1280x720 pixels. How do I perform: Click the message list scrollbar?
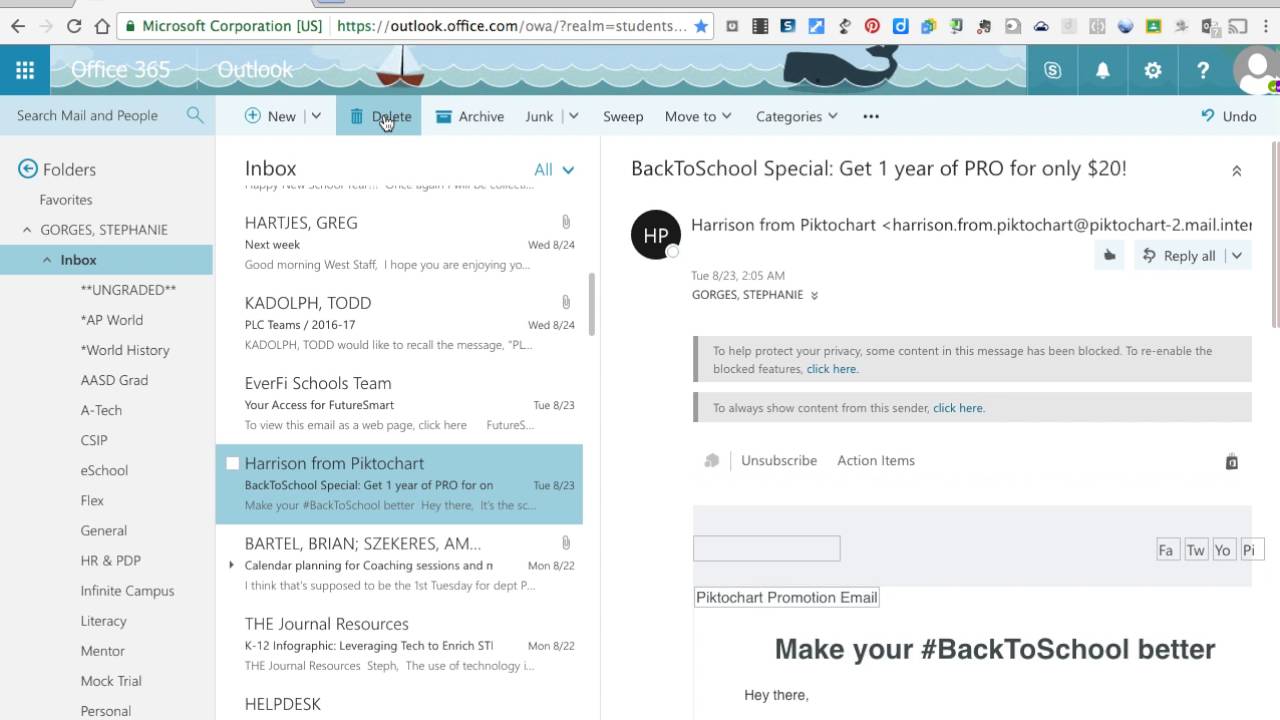591,305
